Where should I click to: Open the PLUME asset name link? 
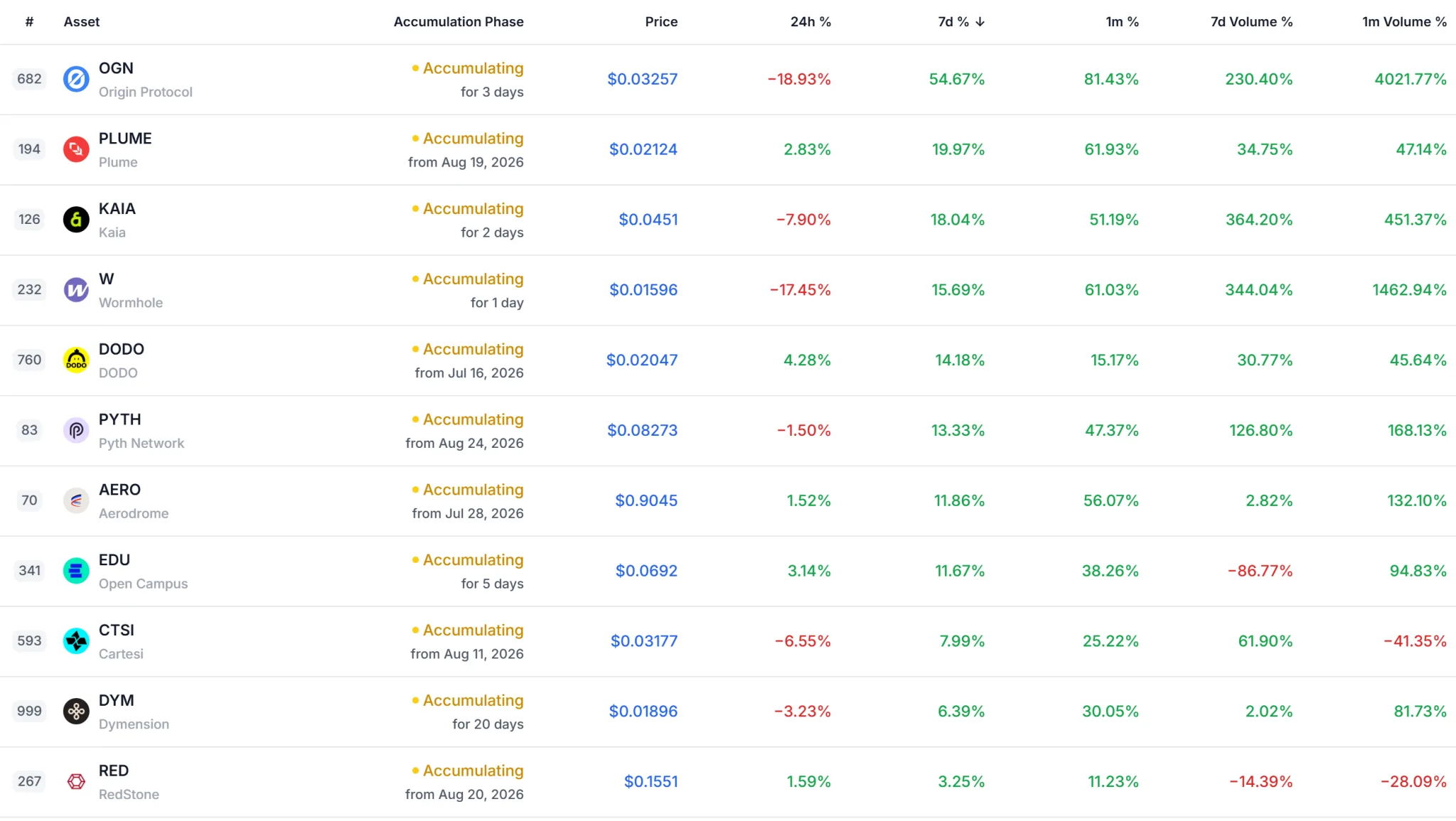pyautogui.click(x=125, y=139)
